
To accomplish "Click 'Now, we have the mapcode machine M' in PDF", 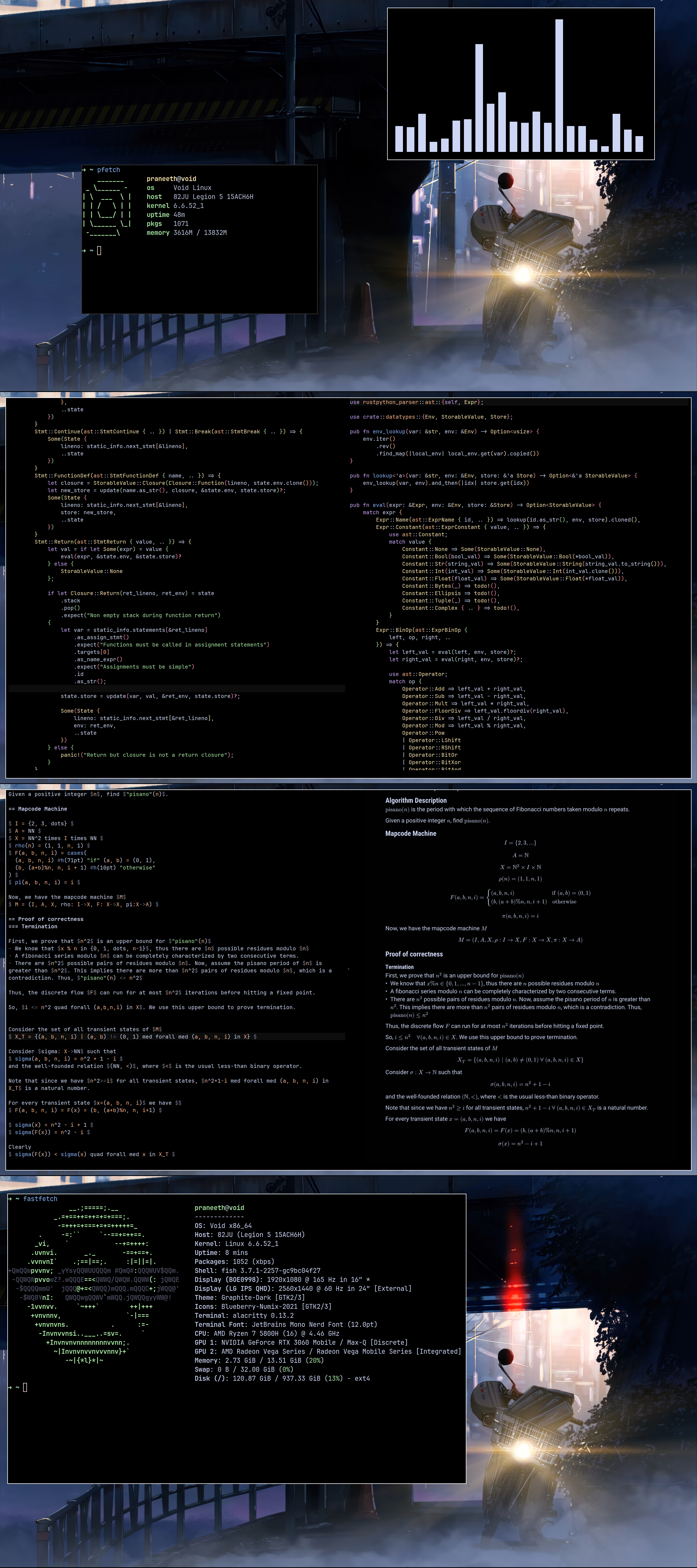I will coord(436,928).
